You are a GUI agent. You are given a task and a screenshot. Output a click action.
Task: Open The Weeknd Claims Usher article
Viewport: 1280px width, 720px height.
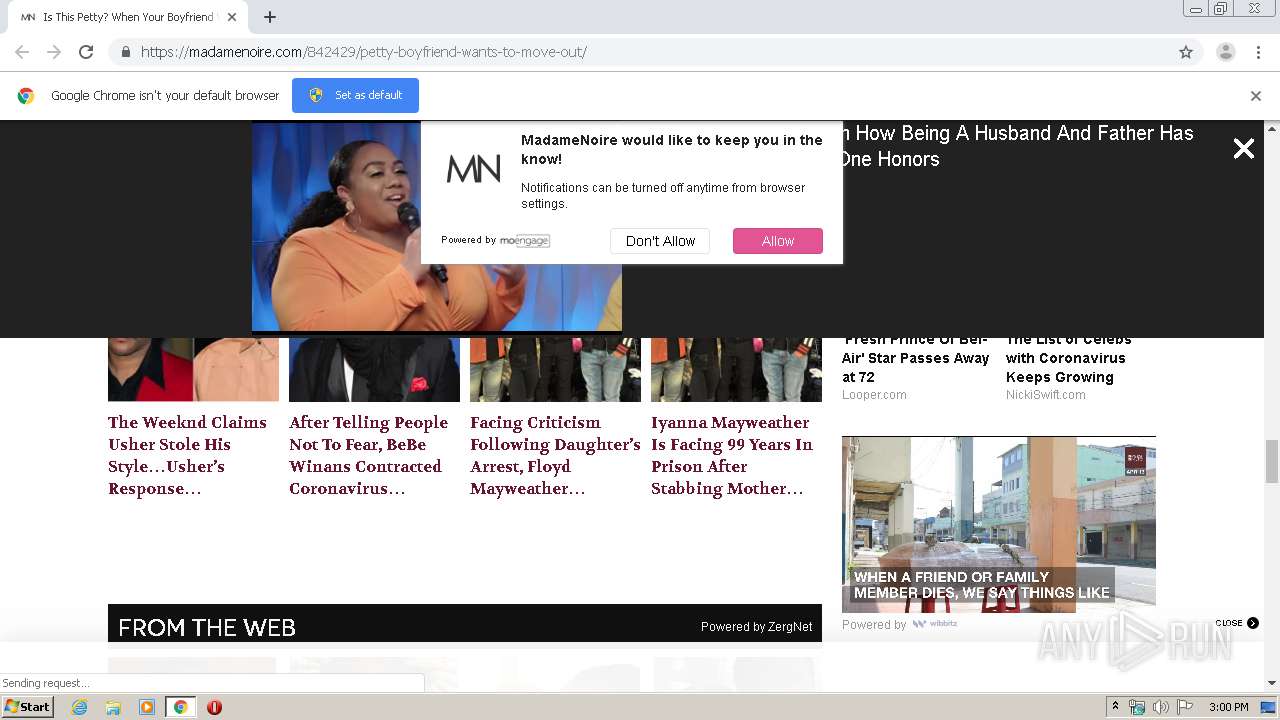point(188,455)
